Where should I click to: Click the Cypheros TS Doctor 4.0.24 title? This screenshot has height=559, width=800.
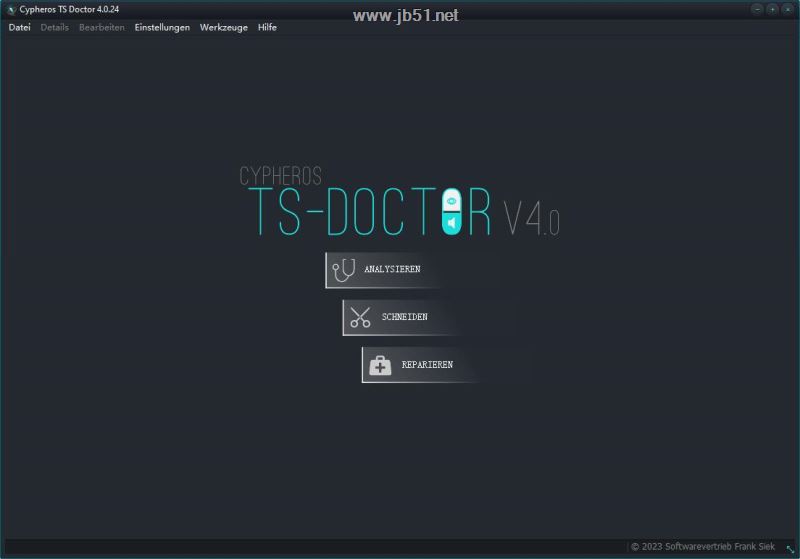[x=69, y=9]
